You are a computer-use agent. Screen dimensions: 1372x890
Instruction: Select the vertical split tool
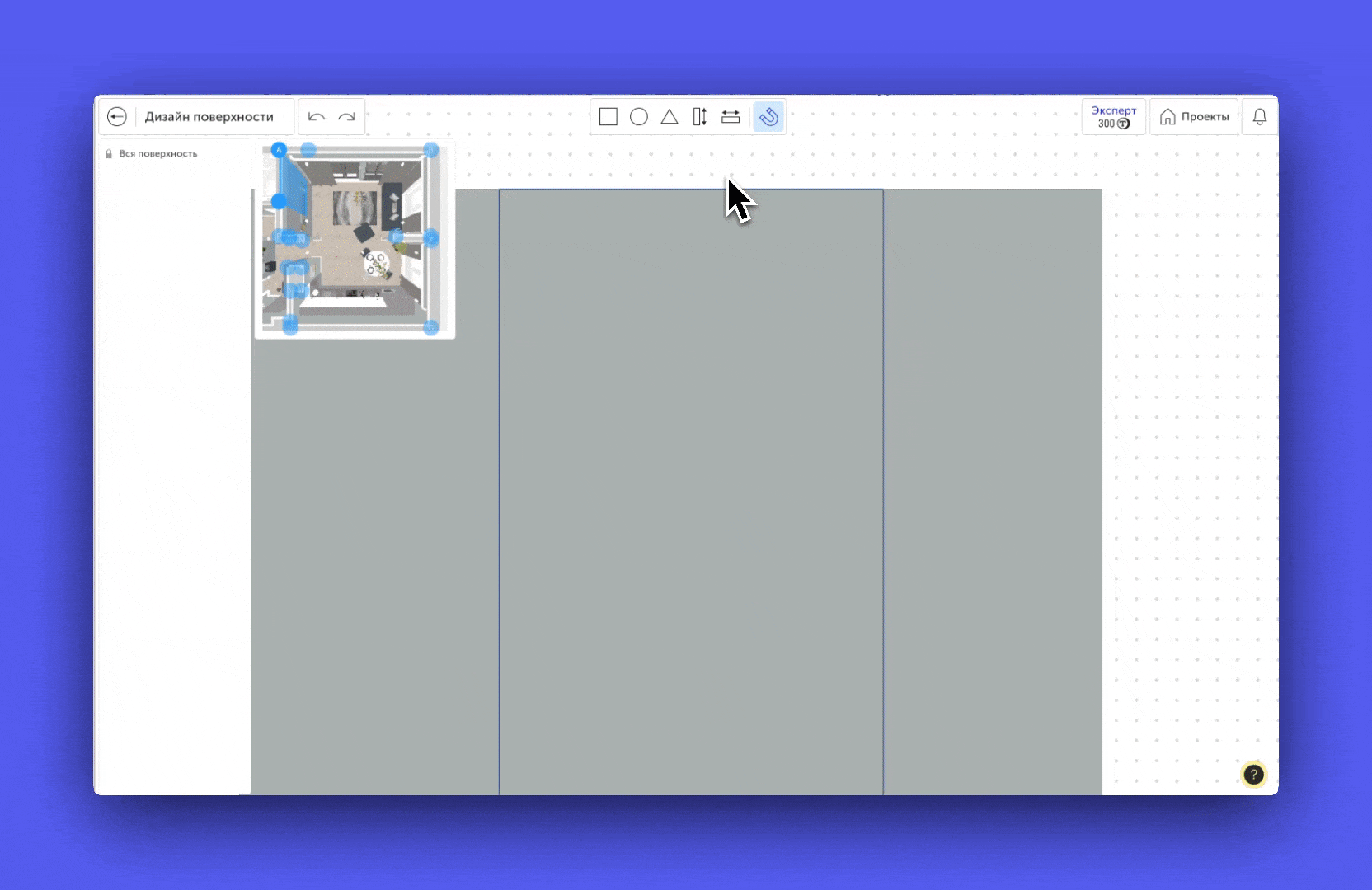pyautogui.click(x=700, y=117)
